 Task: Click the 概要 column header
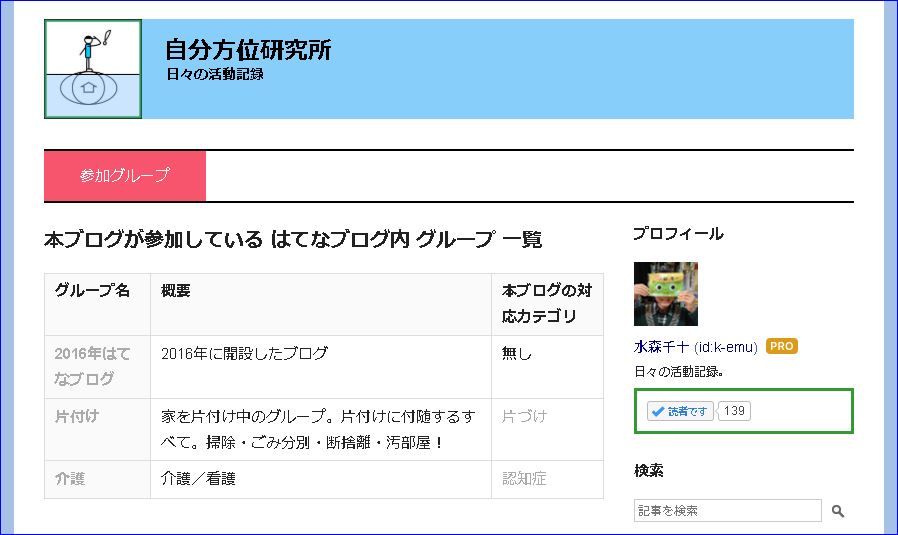(x=321, y=304)
